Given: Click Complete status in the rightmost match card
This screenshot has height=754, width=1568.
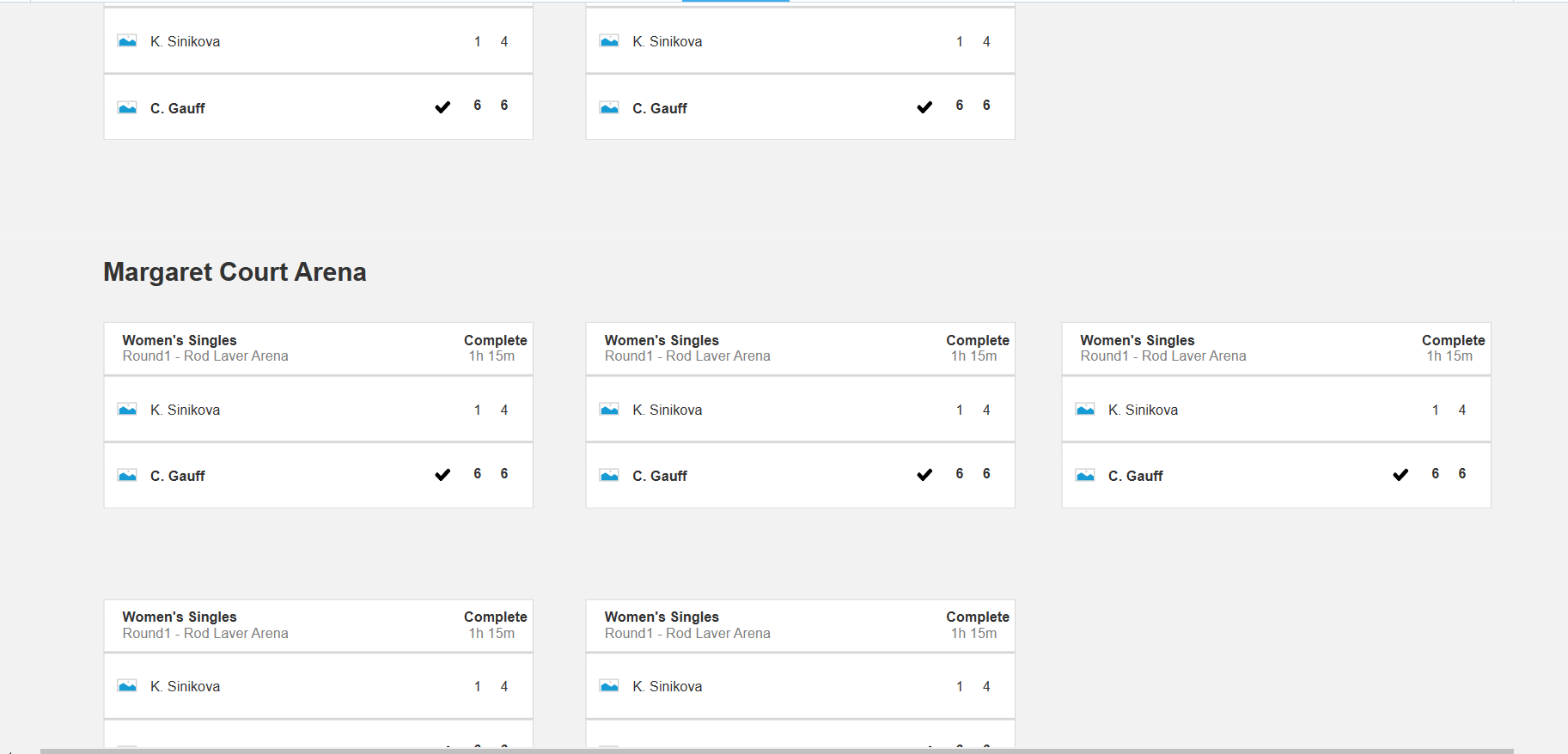Looking at the screenshot, I should point(1453,340).
